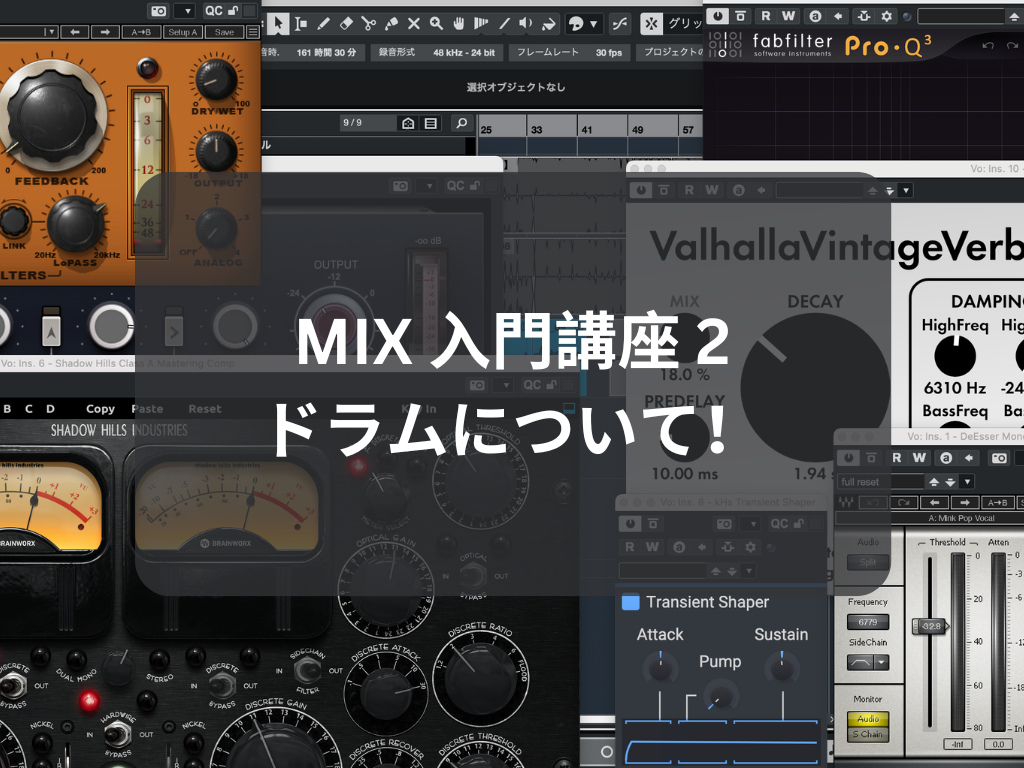
Task: Click the track search magnifier icon
Action: click(461, 123)
